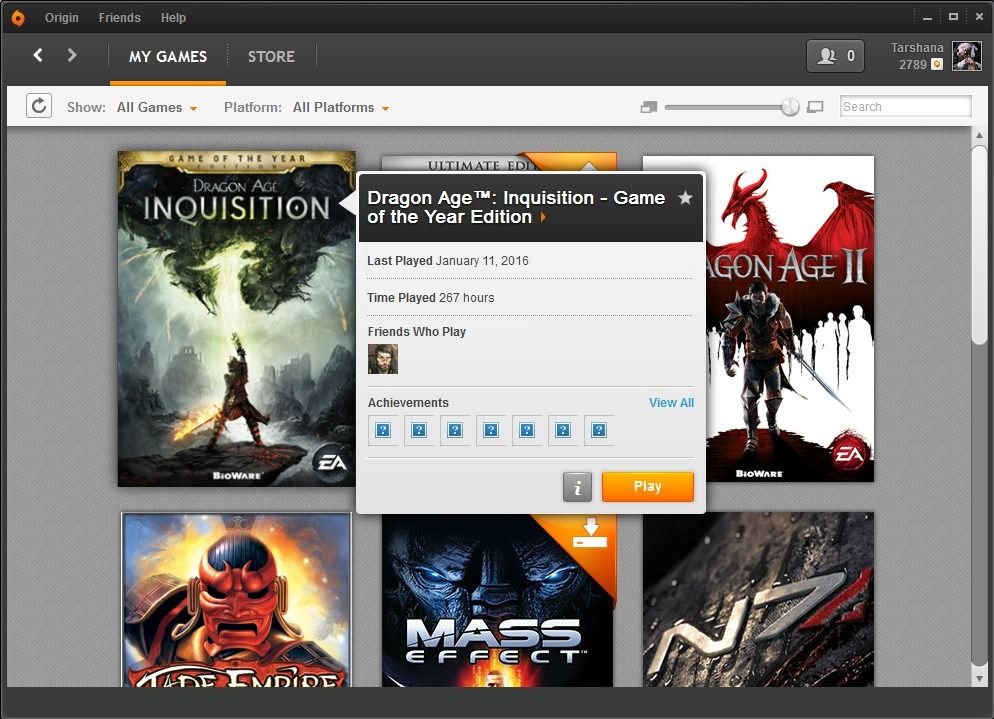Select Mass Effect cover art
994x719 pixels.
click(x=498, y=600)
